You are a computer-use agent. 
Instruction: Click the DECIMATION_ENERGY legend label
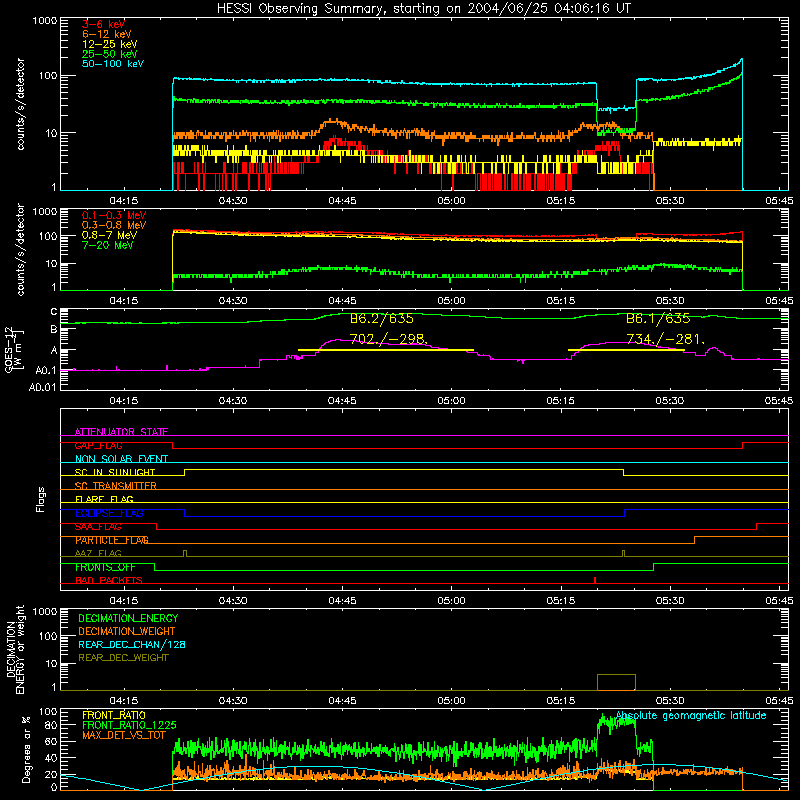[x=128, y=618]
